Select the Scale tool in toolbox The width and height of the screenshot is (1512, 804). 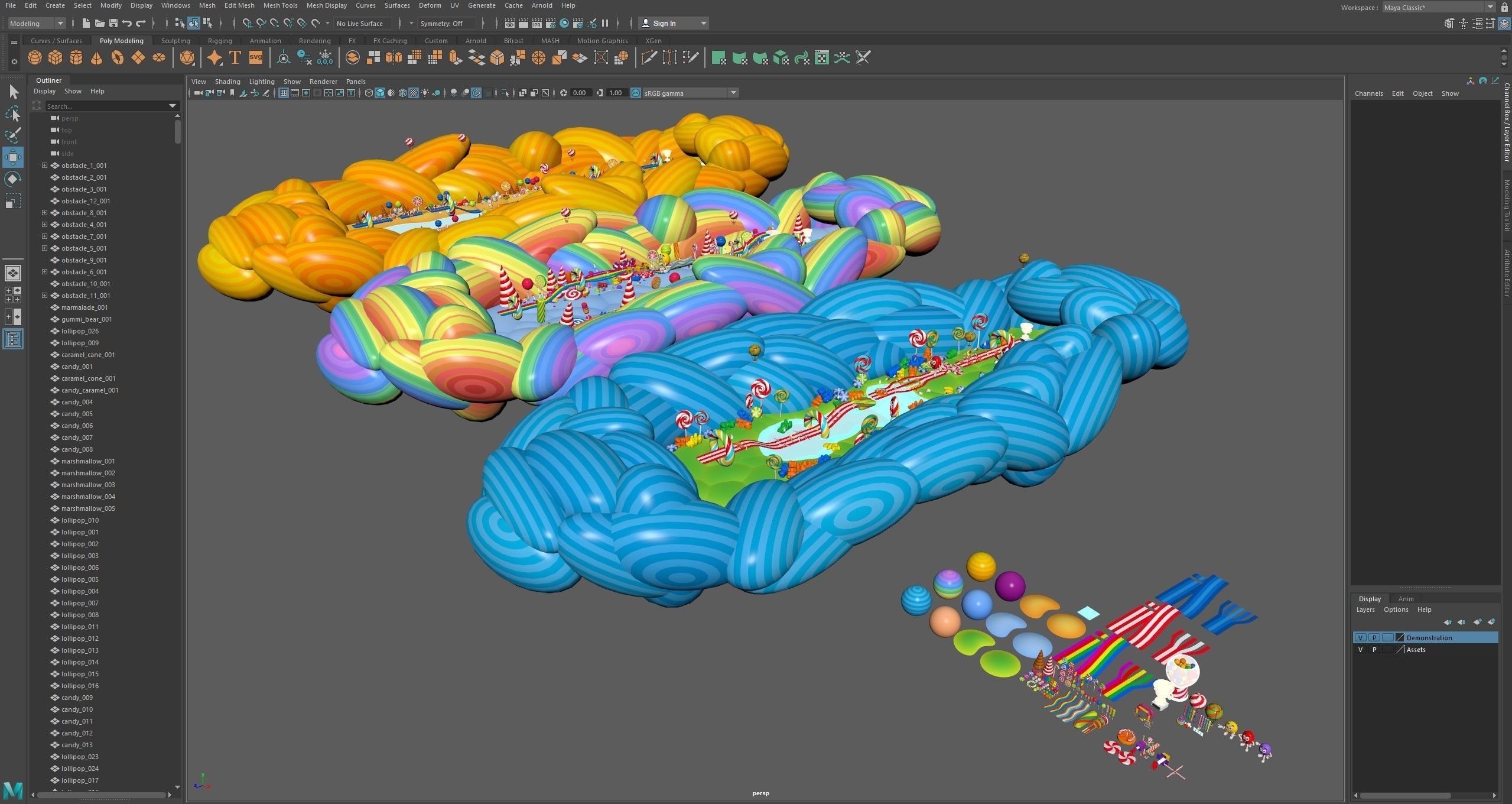[x=13, y=201]
